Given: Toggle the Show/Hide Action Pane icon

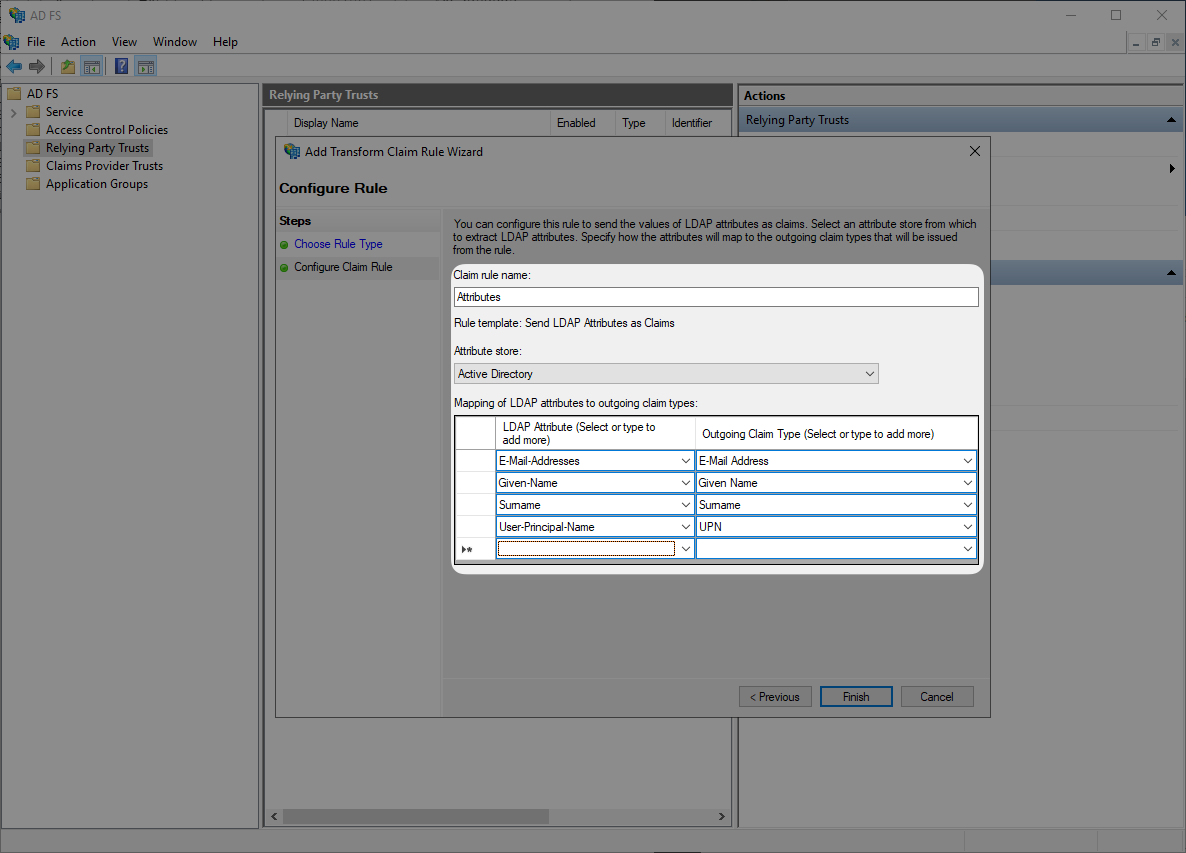Looking at the screenshot, I should click(146, 66).
